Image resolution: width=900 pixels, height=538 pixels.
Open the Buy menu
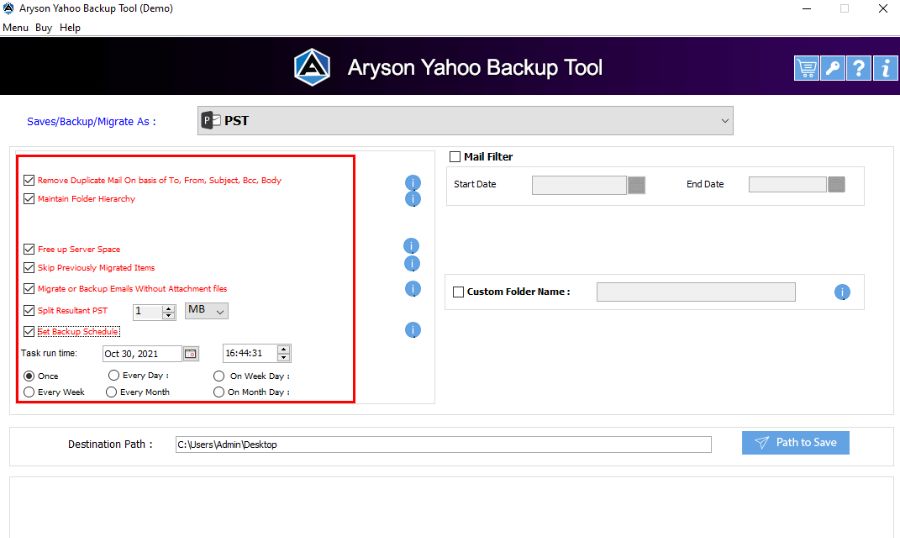tap(44, 28)
